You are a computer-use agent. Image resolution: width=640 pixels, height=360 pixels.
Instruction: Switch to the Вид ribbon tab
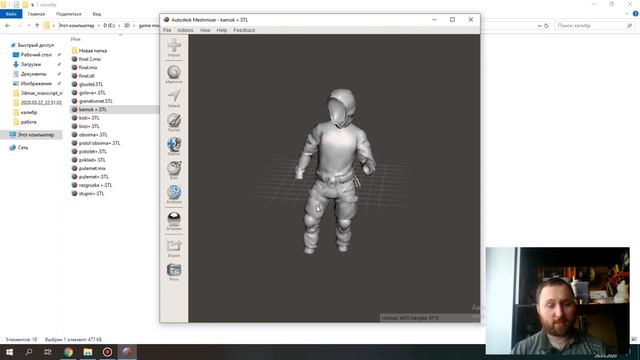pos(97,14)
